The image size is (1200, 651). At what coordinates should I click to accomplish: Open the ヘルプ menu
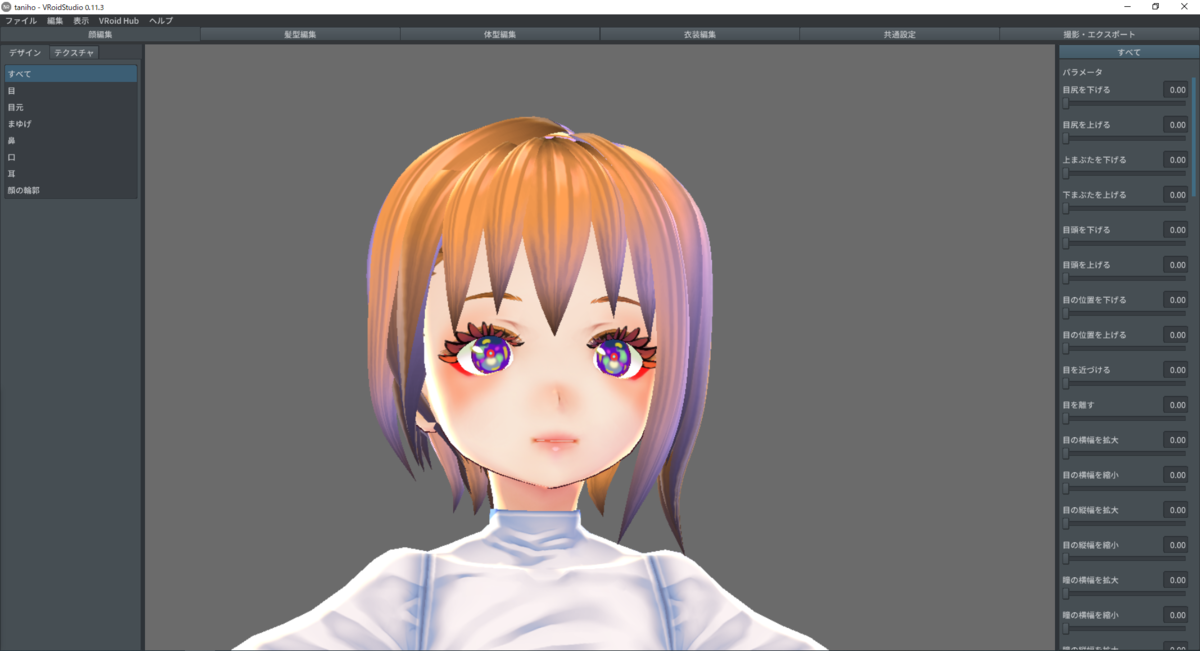160,20
